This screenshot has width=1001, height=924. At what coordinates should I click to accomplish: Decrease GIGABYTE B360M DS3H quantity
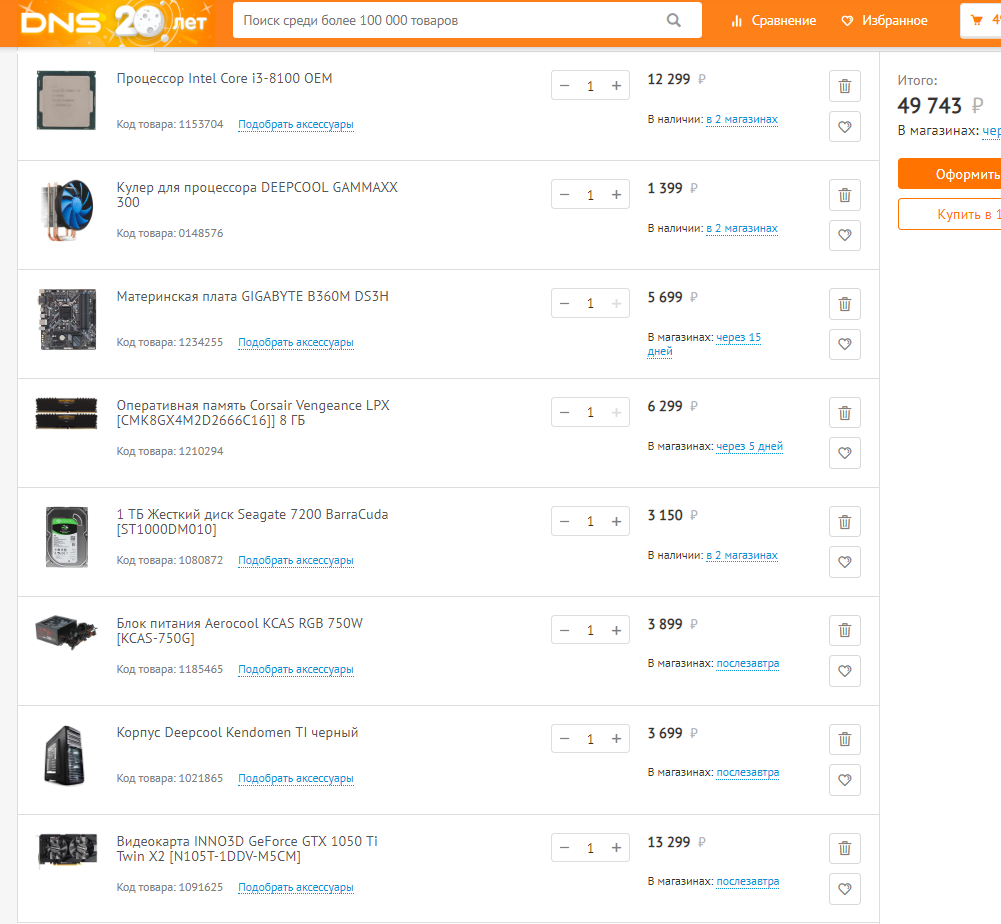pos(564,303)
